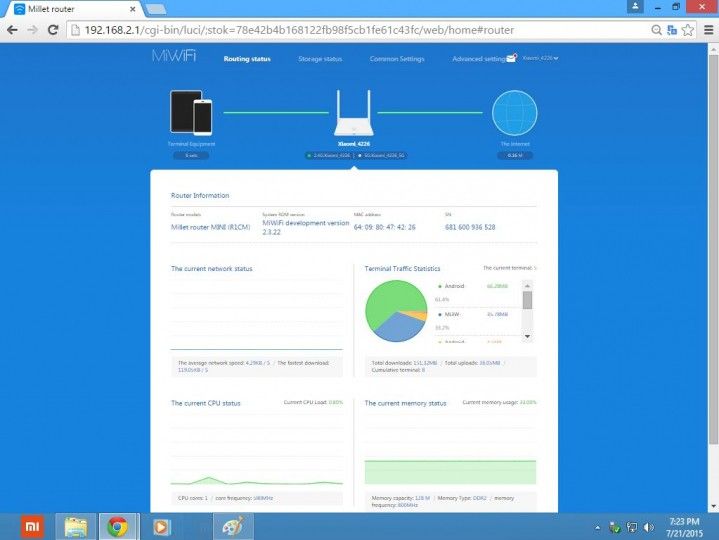719x540 pixels.
Task: Close the Millet router tab
Action: [132, 9]
